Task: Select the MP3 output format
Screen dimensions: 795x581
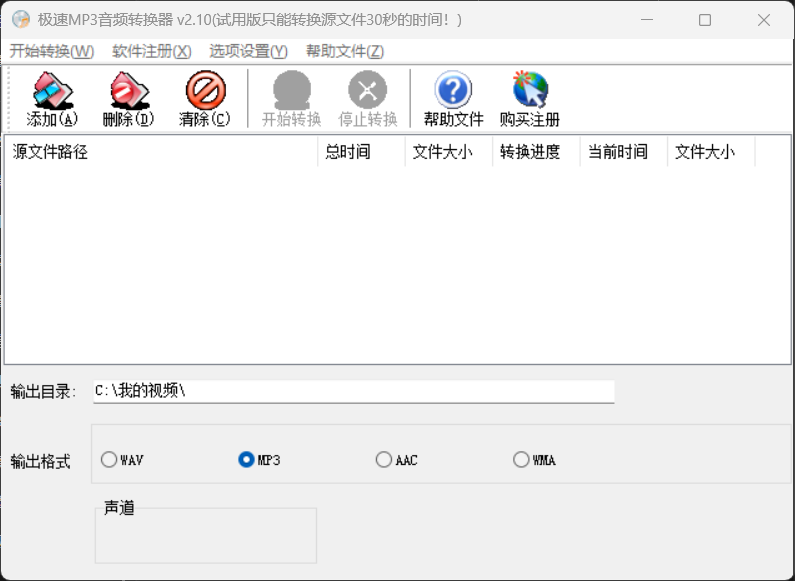Action: click(259, 460)
